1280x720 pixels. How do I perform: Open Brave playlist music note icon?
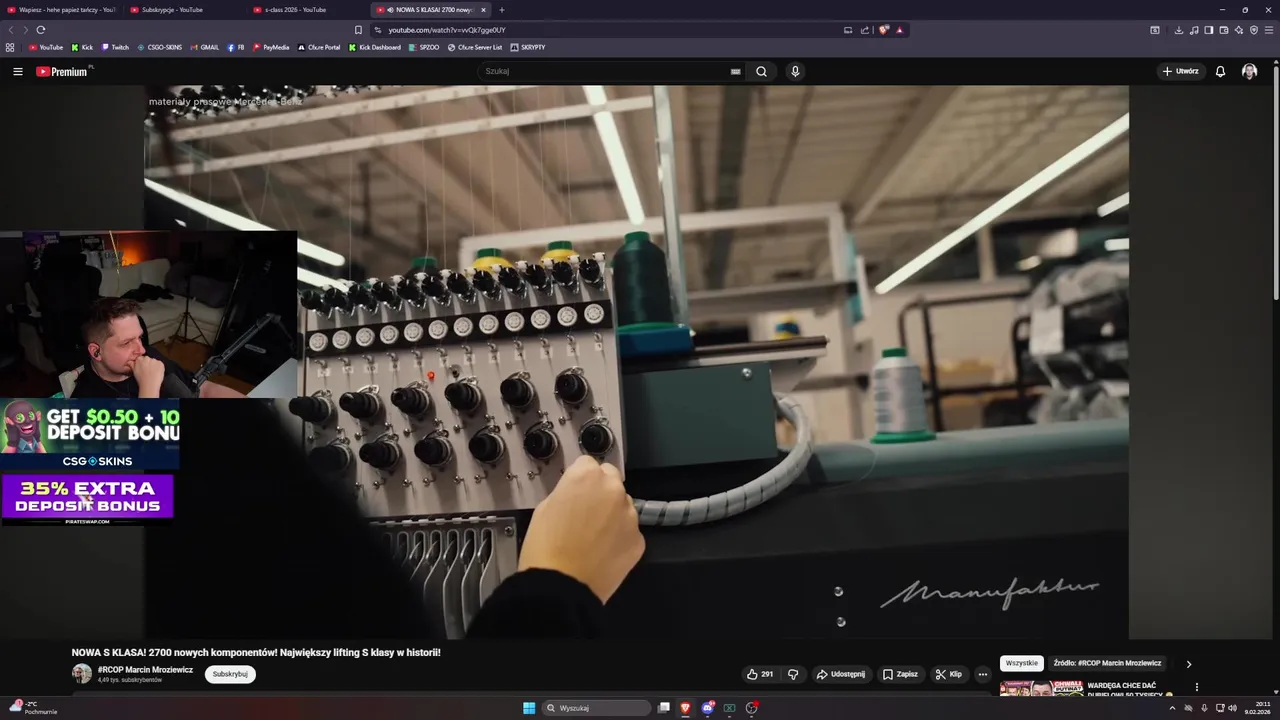[1194, 30]
